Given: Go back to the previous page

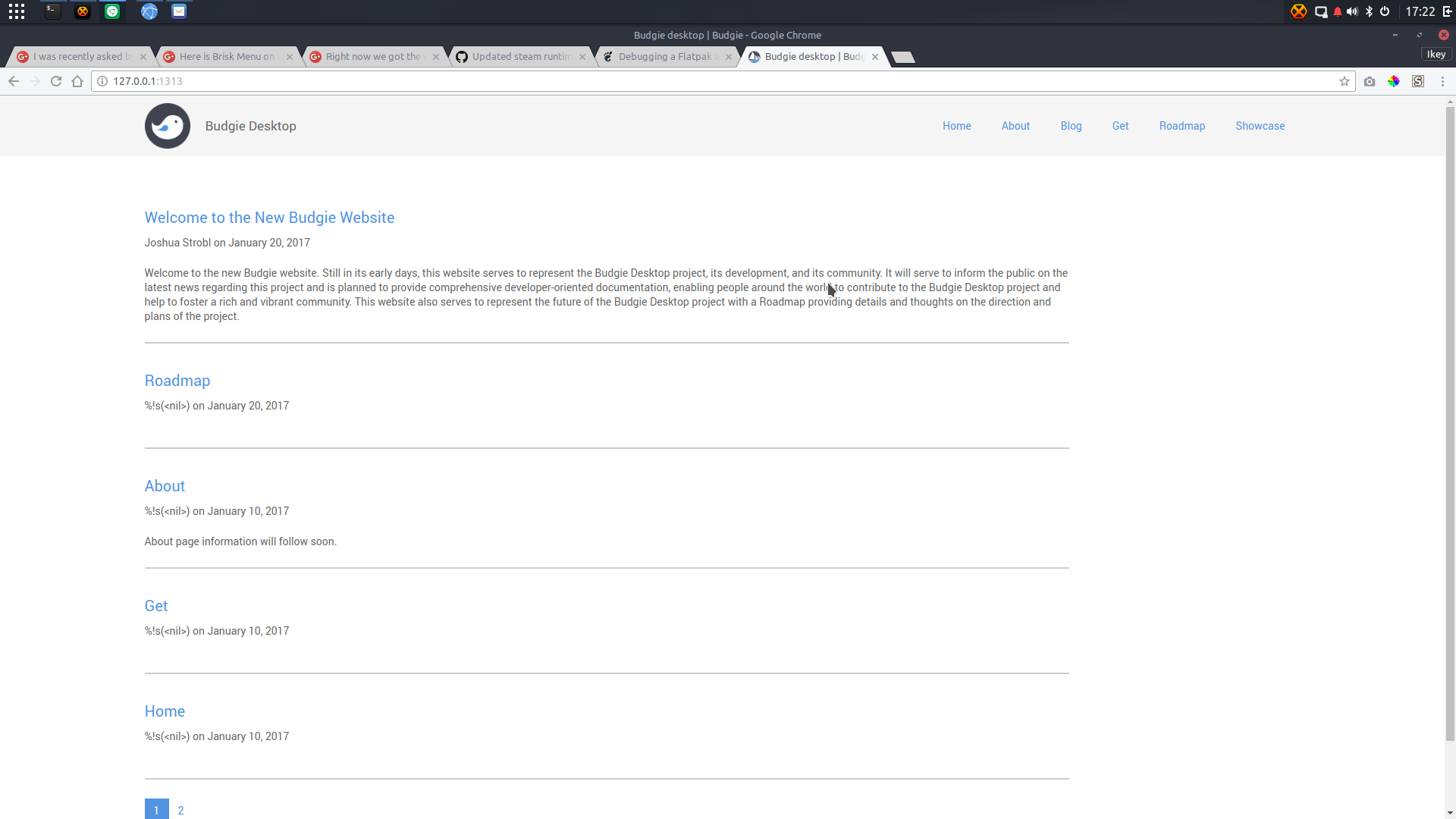Looking at the screenshot, I should click(x=14, y=81).
